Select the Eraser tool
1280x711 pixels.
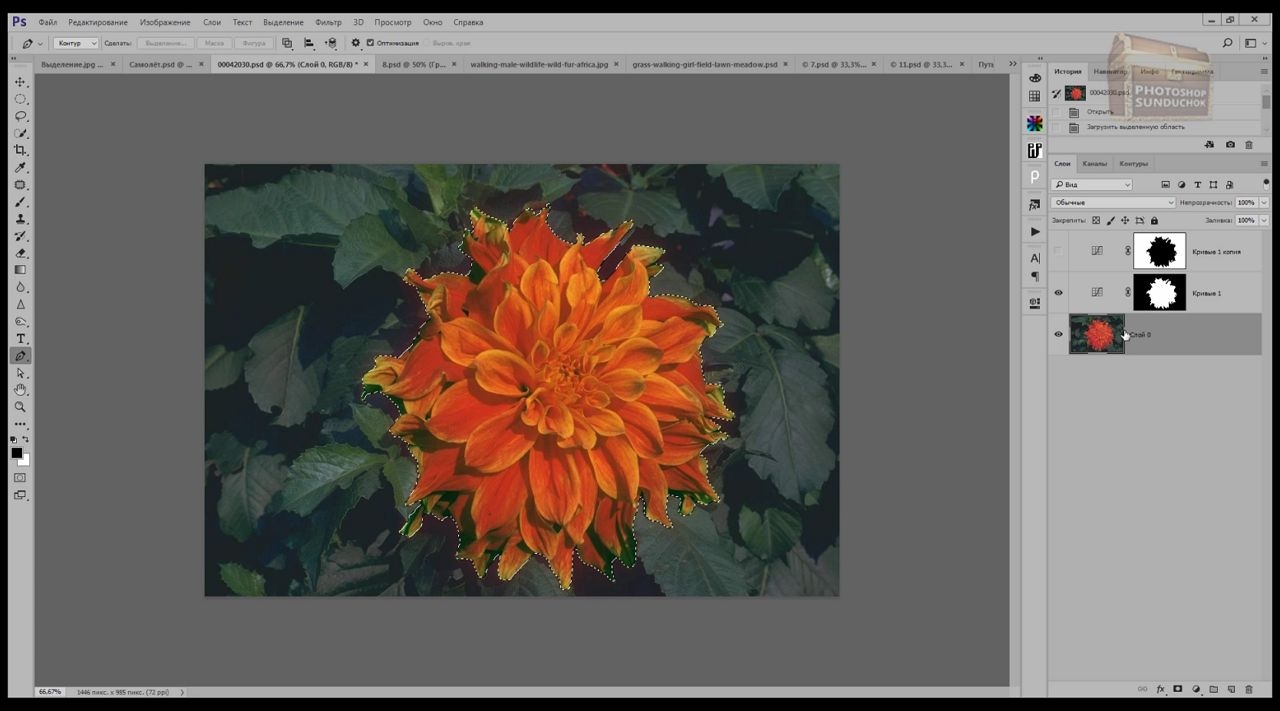tap(20, 253)
